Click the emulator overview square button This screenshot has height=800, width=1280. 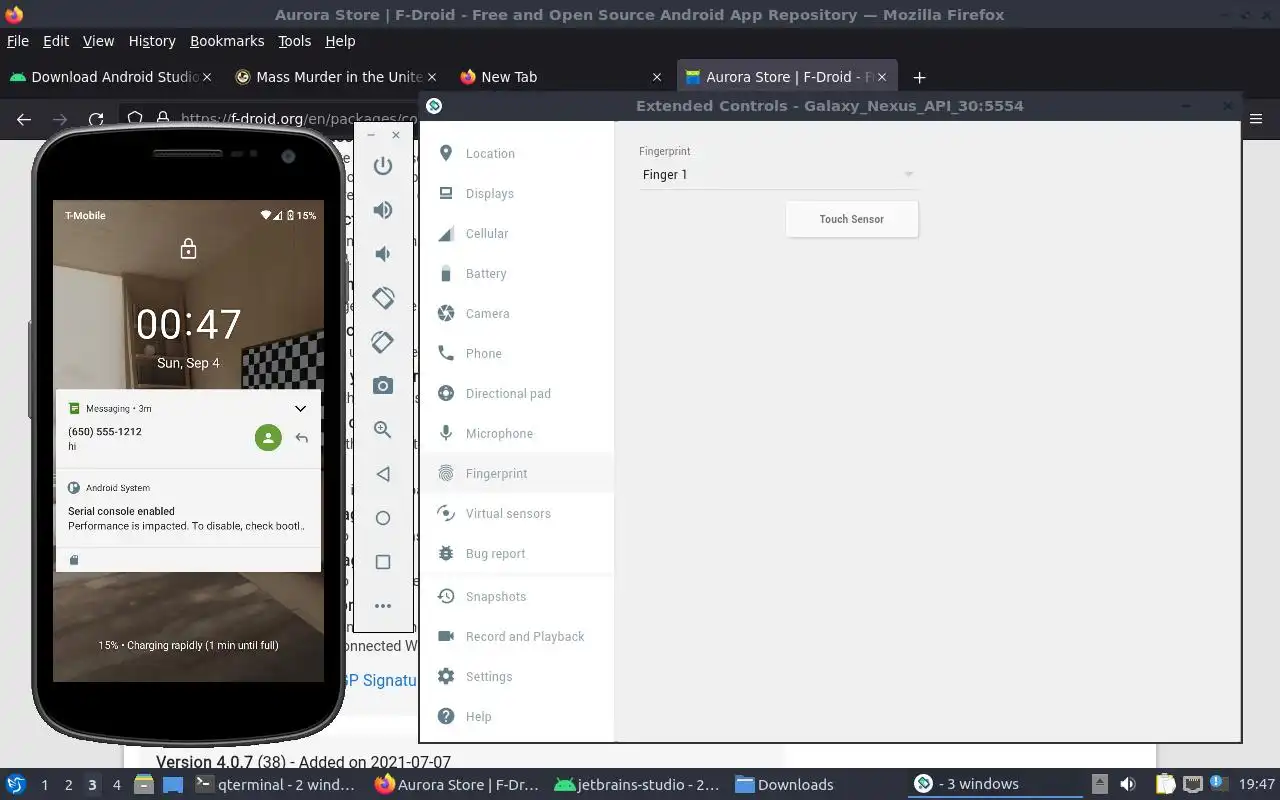pos(383,562)
